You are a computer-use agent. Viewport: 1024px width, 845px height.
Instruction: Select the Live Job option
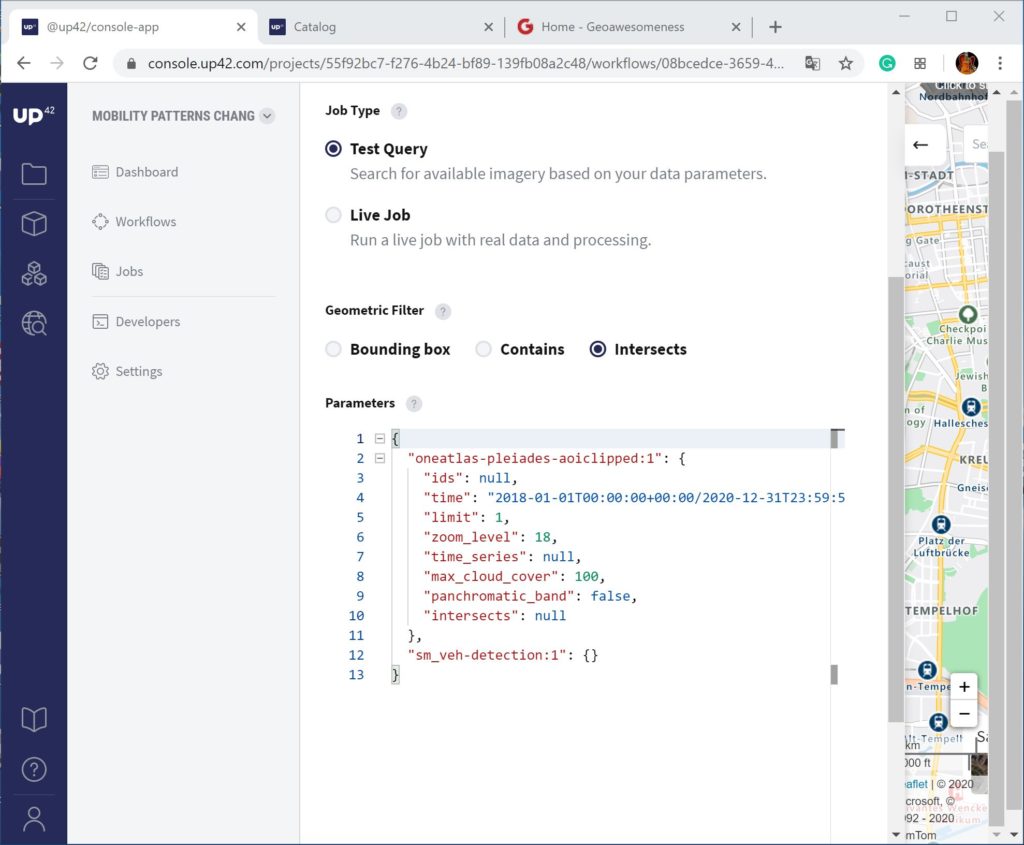pyautogui.click(x=333, y=215)
